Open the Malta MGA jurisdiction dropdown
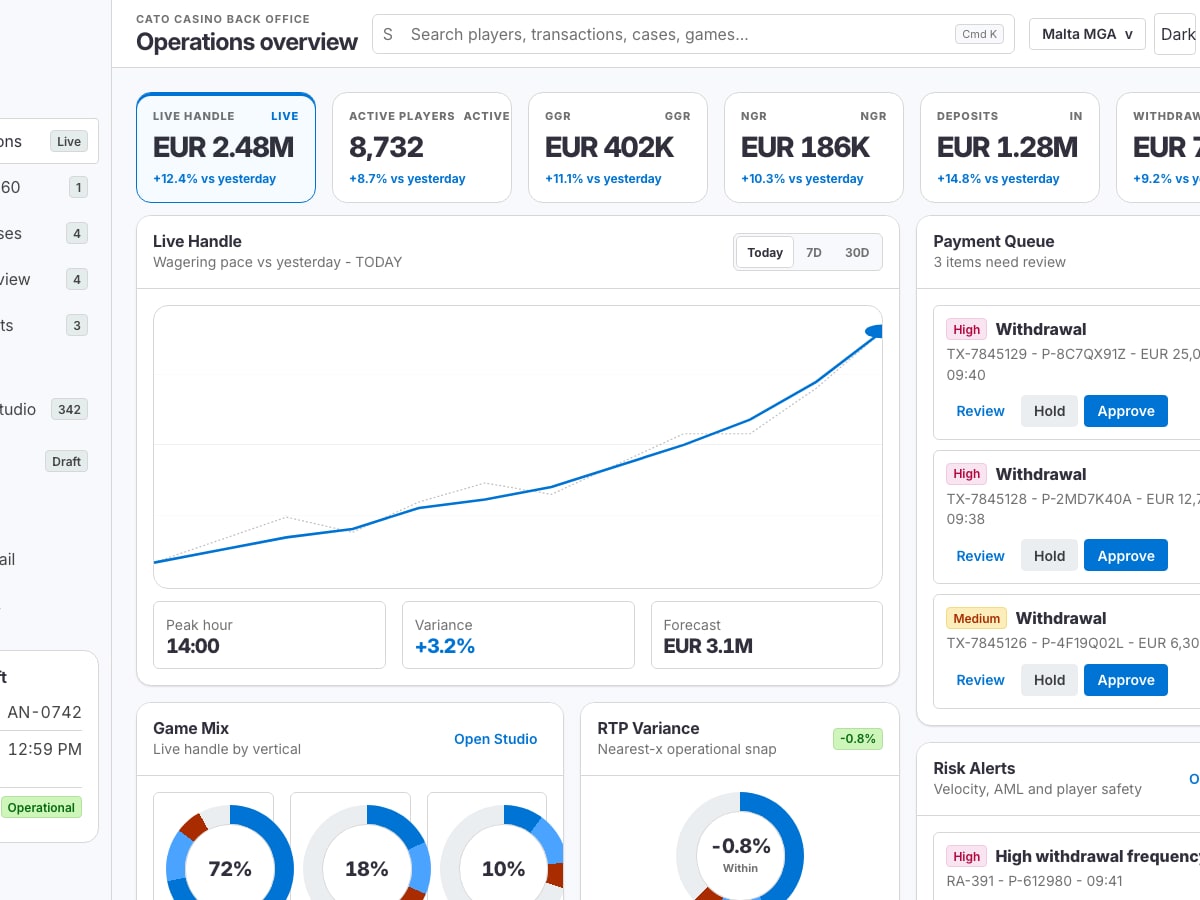 tap(1087, 34)
